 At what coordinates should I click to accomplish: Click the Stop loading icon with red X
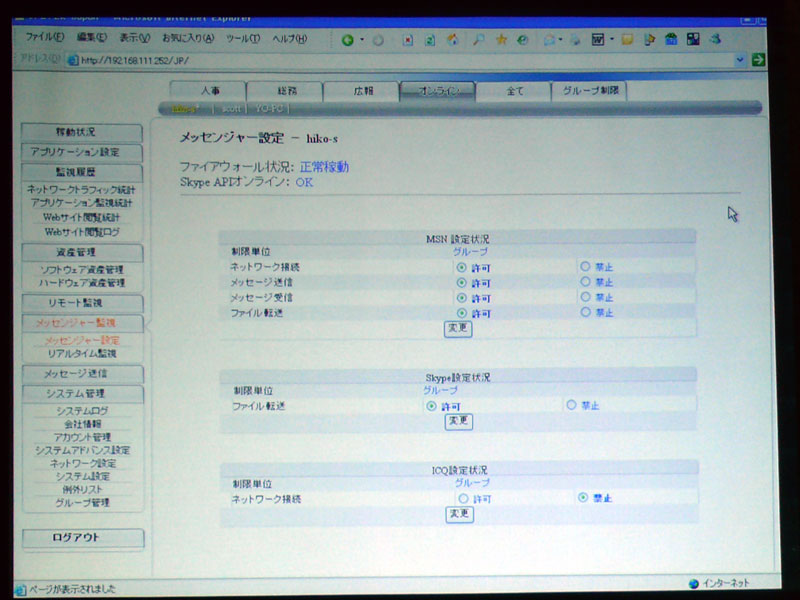(408, 40)
